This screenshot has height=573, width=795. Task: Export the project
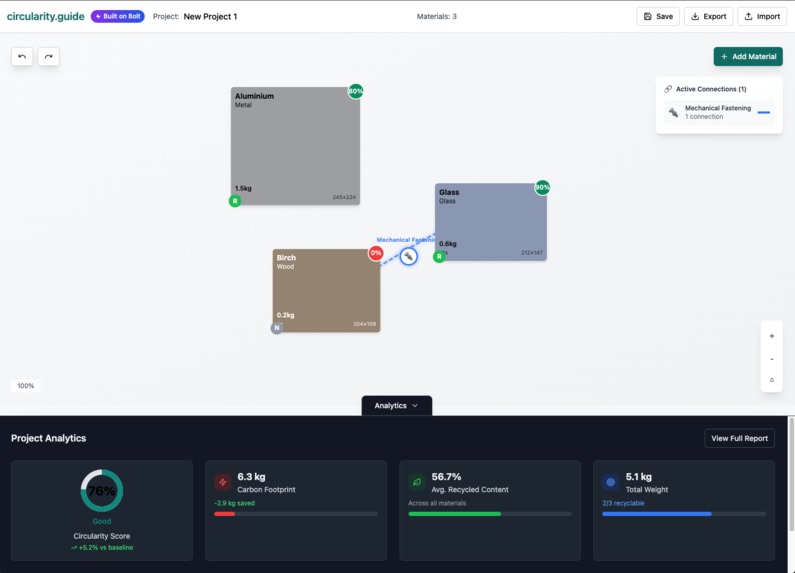coord(708,16)
